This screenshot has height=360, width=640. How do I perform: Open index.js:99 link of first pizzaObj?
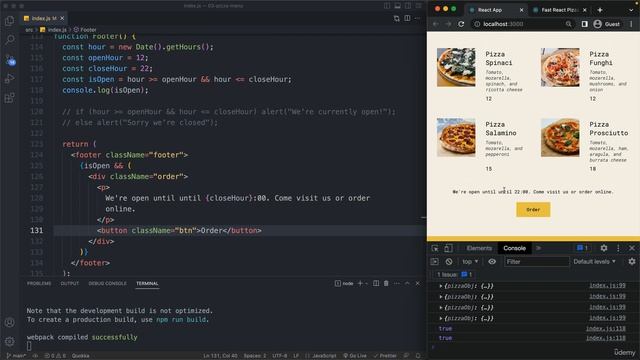coord(607,286)
